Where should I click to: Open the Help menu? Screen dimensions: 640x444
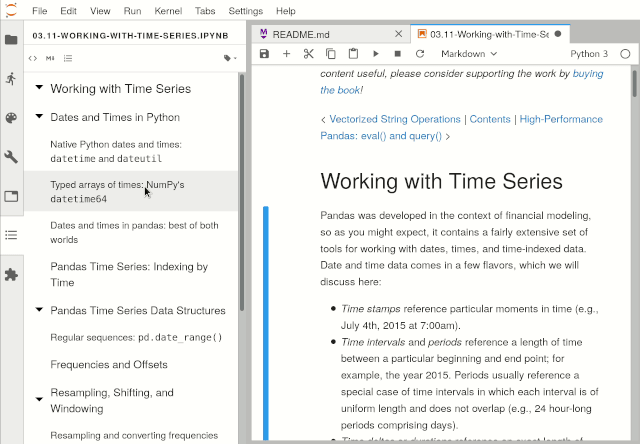click(285, 11)
